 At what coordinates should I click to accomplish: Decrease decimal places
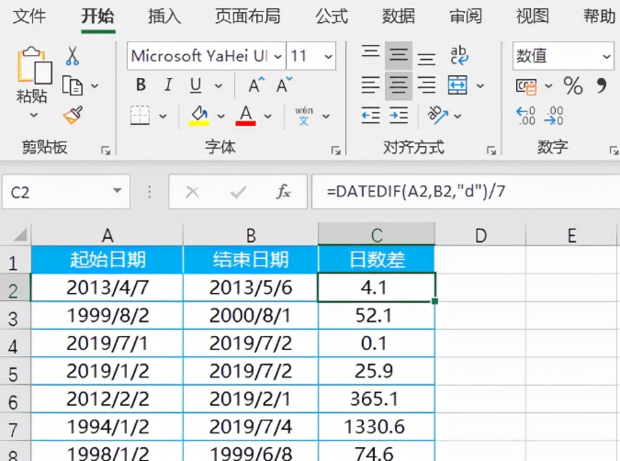point(554,116)
